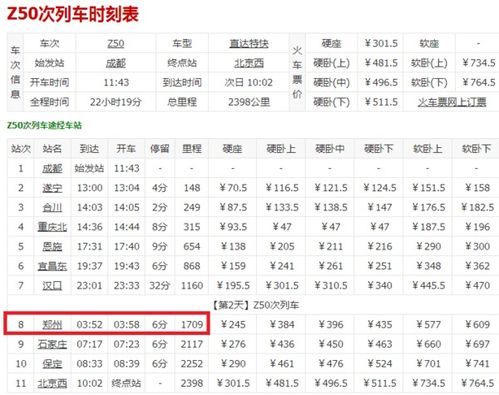Select 宜昌东 软卧下 price ¥362
Image resolution: width=499 pixels, height=395 pixels.
pos(477,266)
